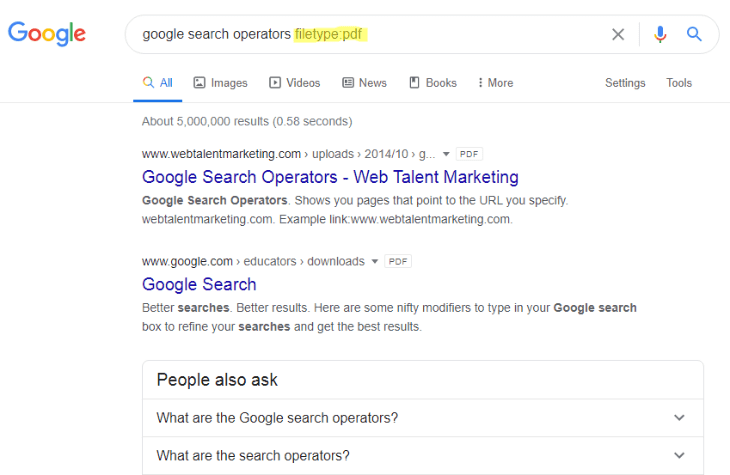Open dropdown arrow beside webtalentmarketing.com URL

click(446, 154)
